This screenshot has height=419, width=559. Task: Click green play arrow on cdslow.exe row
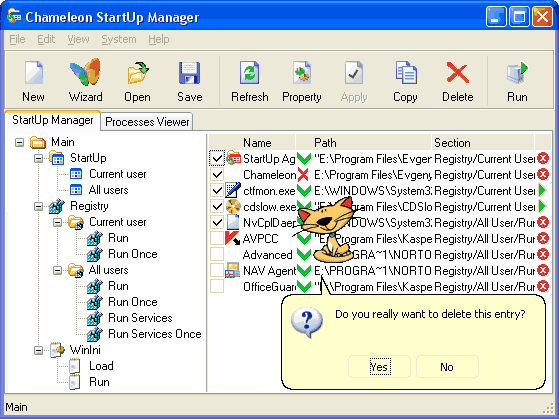point(542,206)
